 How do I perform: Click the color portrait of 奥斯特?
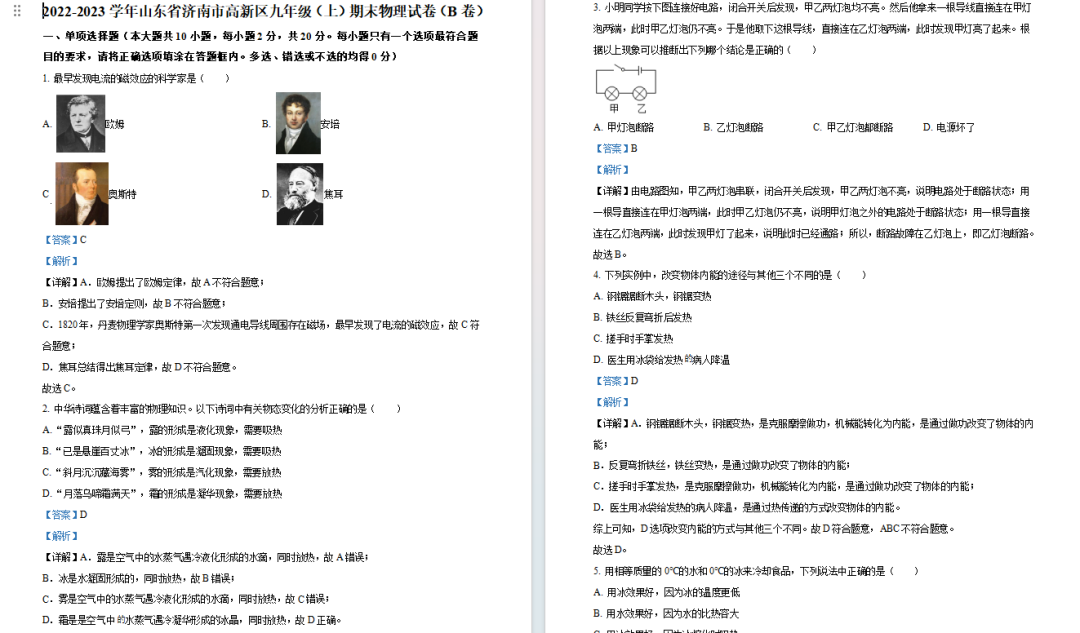[81, 193]
